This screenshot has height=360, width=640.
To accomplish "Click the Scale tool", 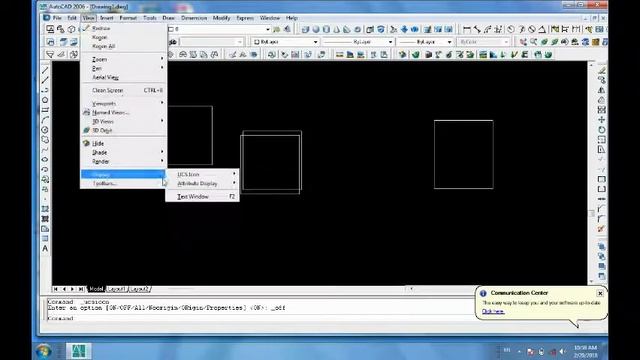I will 601,140.
